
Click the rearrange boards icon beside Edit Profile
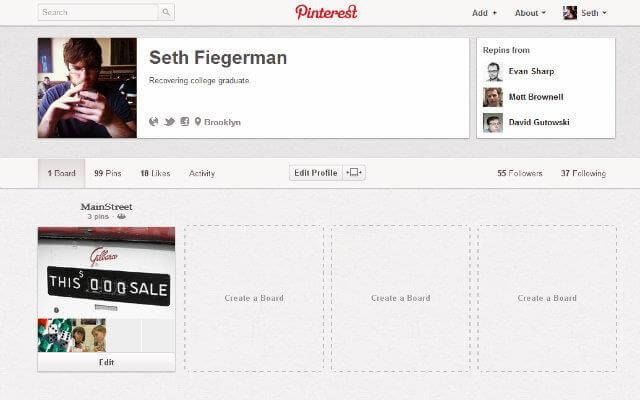[x=353, y=173]
